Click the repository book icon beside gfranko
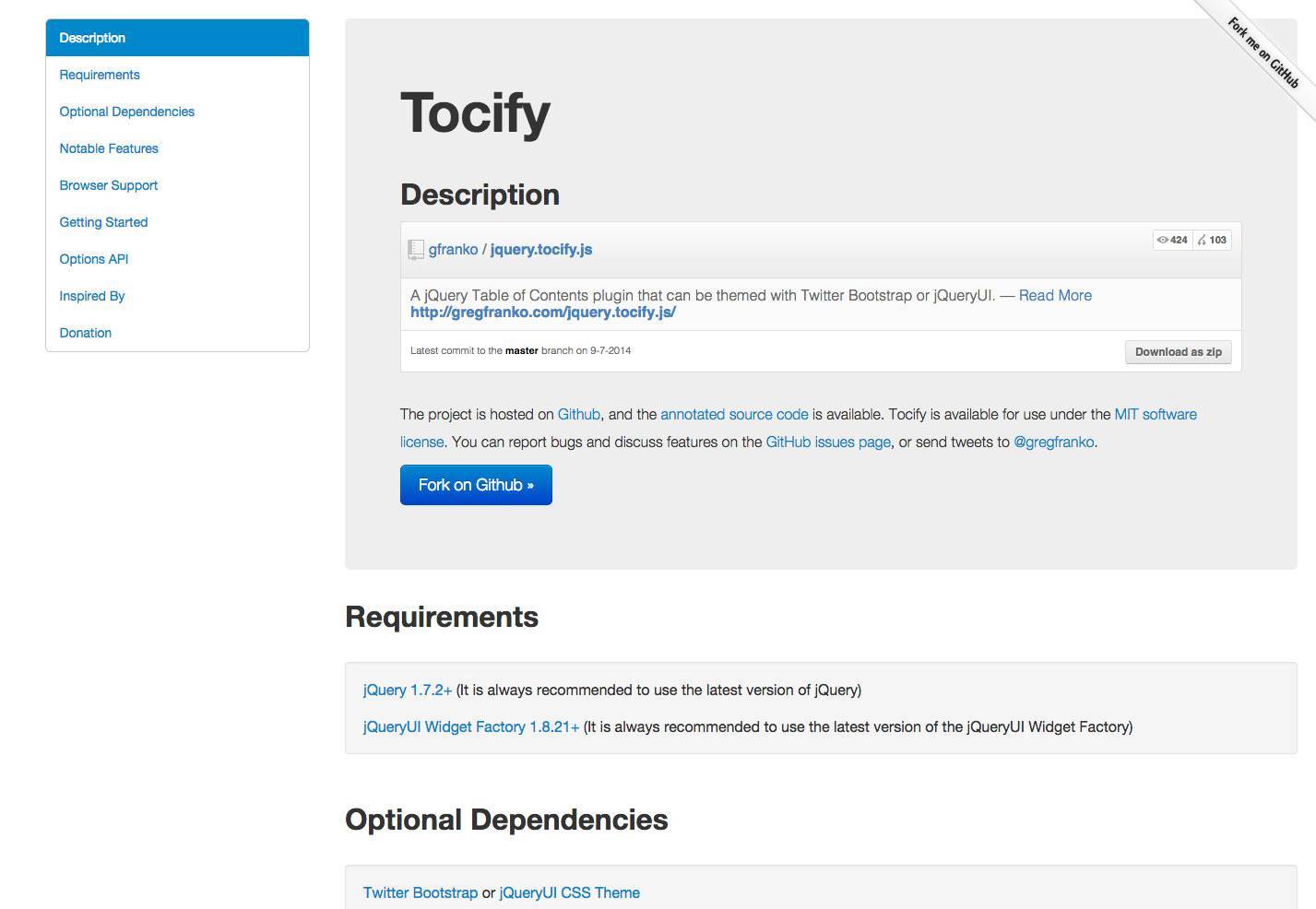This screenshot has height=909, width=1316. [x=416, y=249]
